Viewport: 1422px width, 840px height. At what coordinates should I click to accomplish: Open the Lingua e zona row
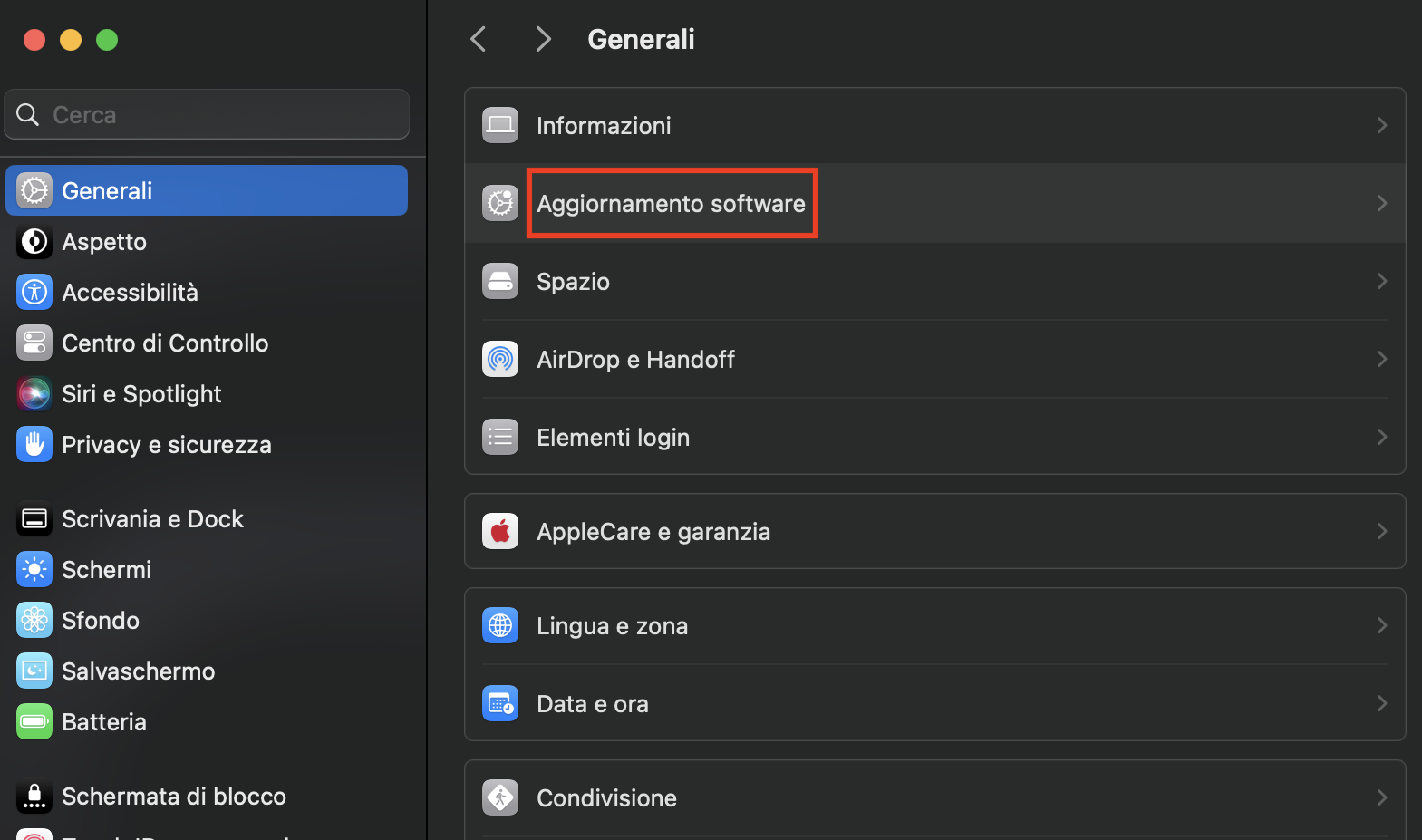(x=935, y=625)
